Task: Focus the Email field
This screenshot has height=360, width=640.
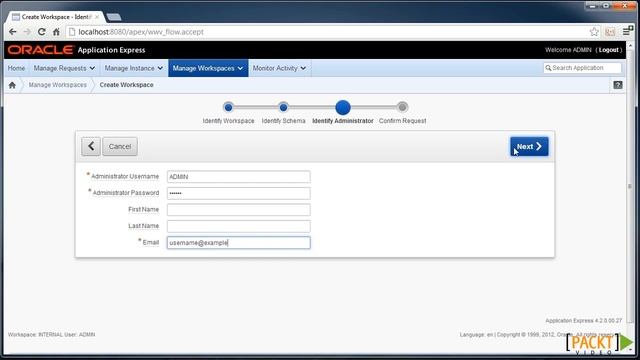Action: tap(238, 242)
